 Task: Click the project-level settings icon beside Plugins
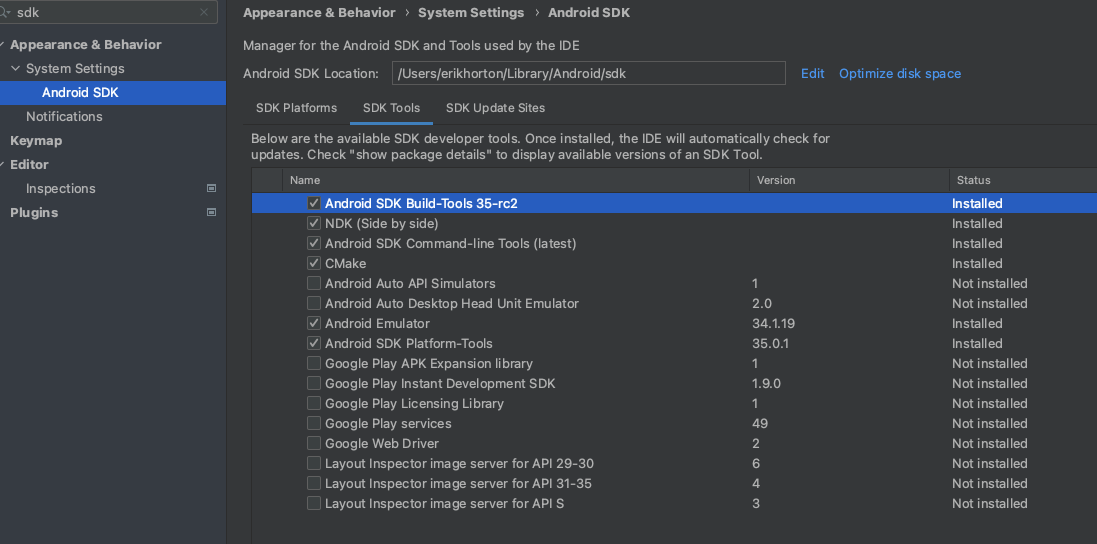[211, 212]
